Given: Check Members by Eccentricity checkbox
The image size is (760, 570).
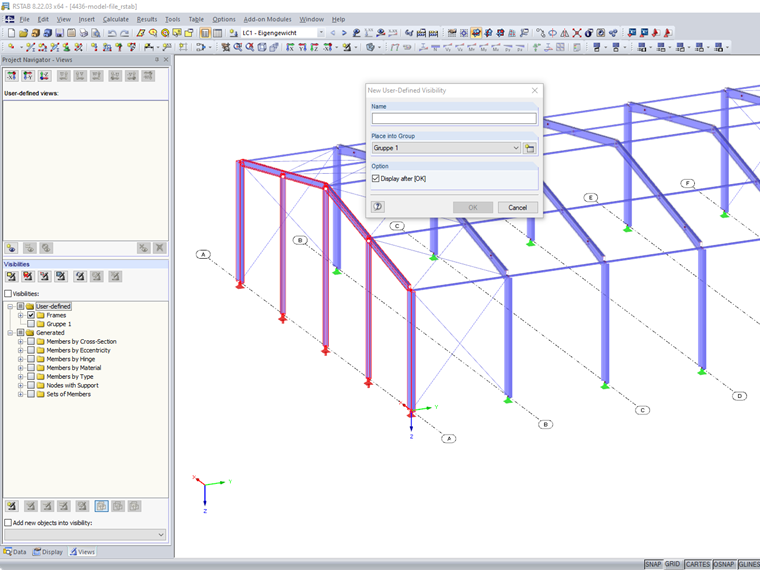Looking at the screenshot, I should click(31, 350).
